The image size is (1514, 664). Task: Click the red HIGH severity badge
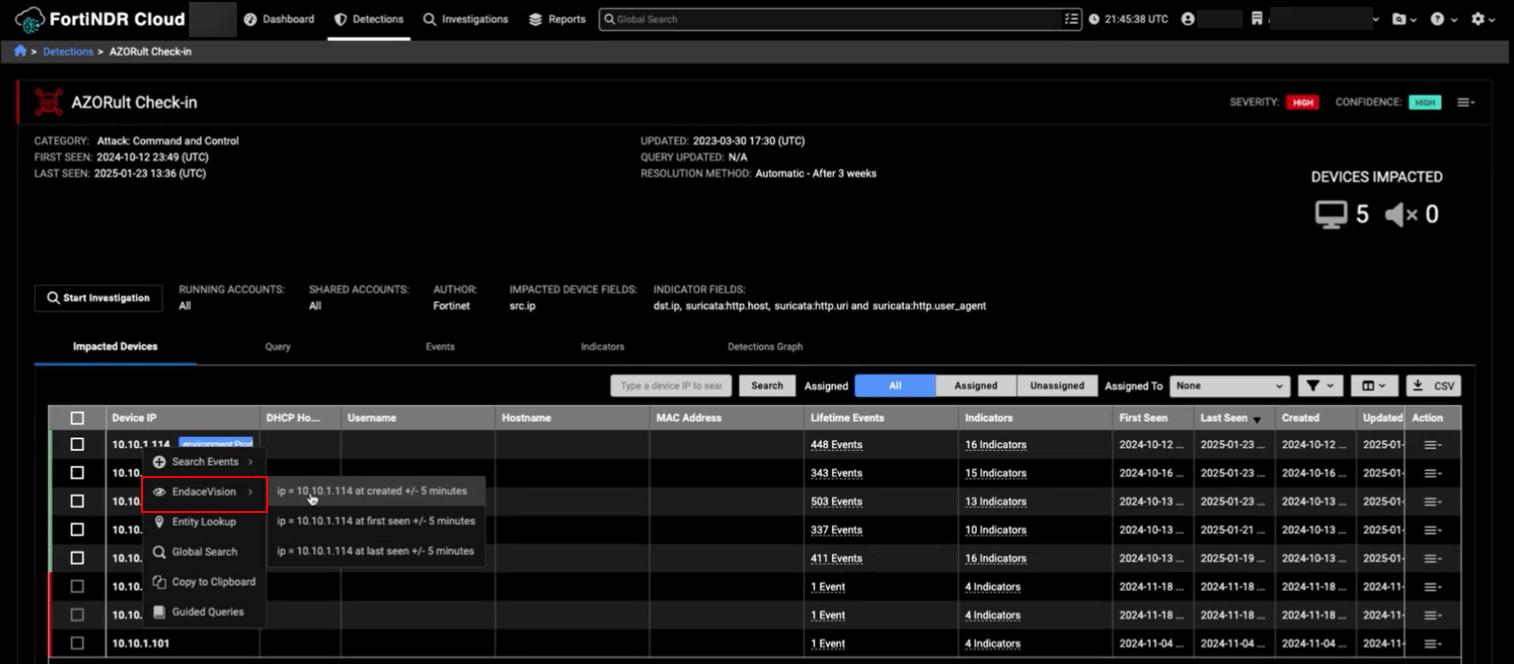tap(1302, 103)
